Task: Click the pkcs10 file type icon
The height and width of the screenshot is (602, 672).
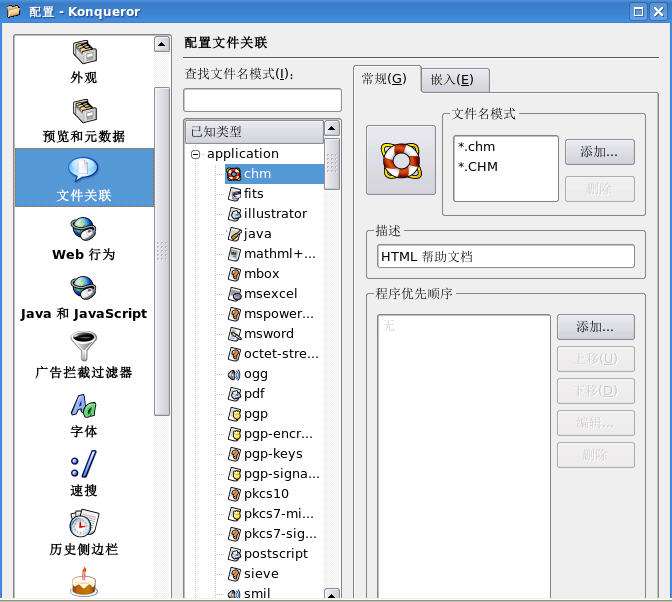Action: pos(234,494)
